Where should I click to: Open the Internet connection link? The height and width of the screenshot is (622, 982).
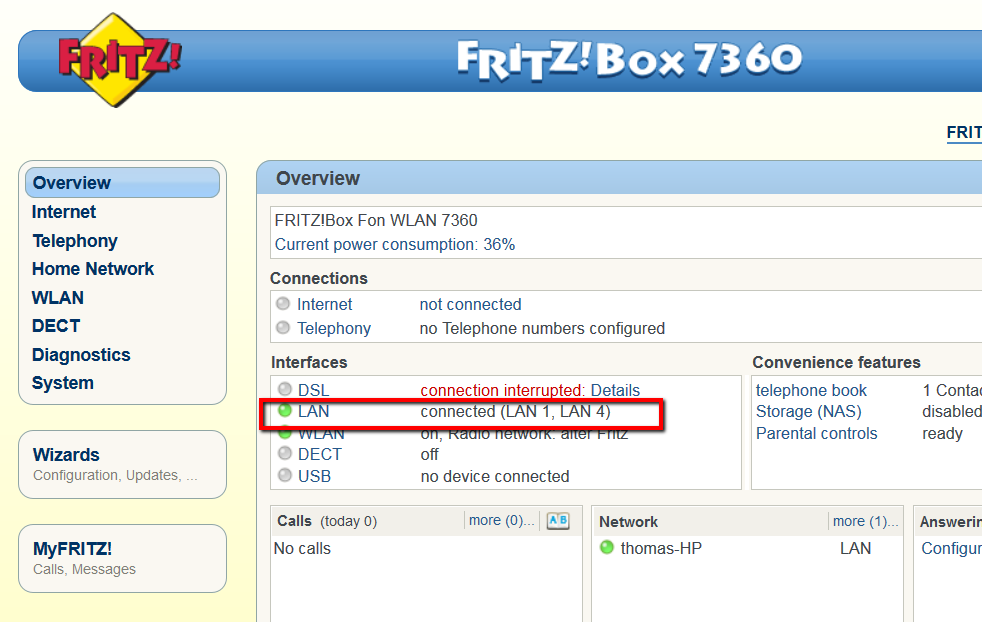324,304
